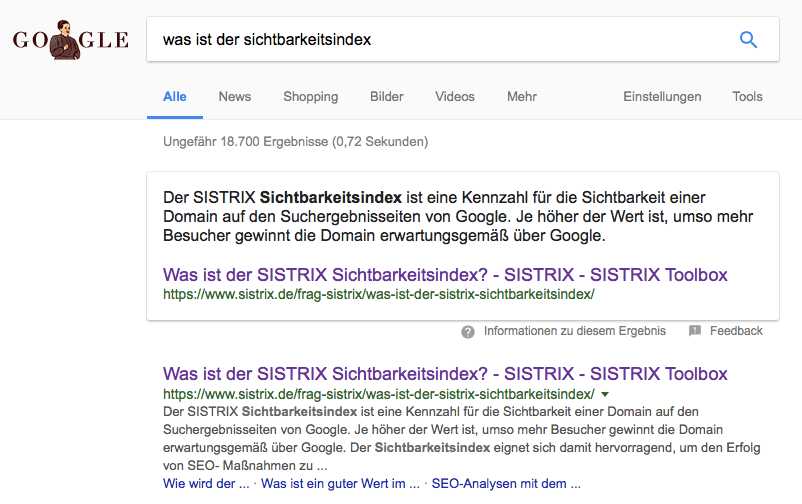This screenshot has width=802, height=504.
Task: Open Einstellungen menu
Action: (x=662, y=97)
